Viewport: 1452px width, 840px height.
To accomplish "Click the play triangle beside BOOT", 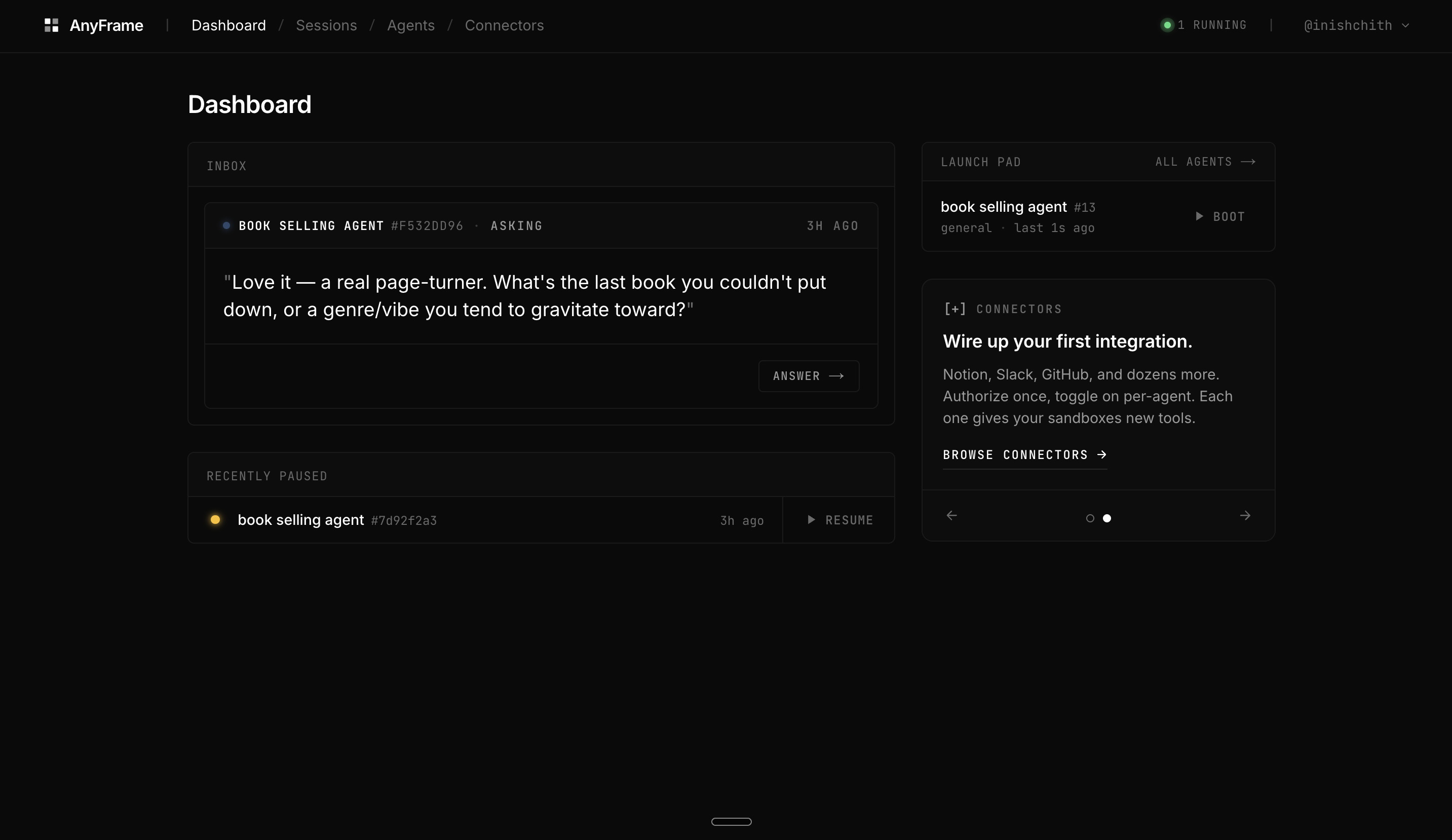I will point(1199,216).
